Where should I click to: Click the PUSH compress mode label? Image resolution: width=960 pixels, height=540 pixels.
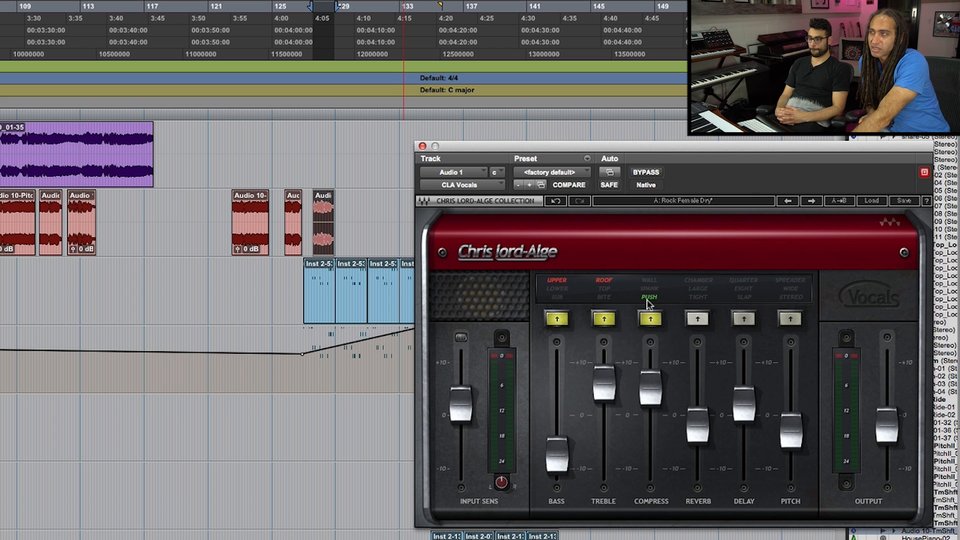click(649, 297)
